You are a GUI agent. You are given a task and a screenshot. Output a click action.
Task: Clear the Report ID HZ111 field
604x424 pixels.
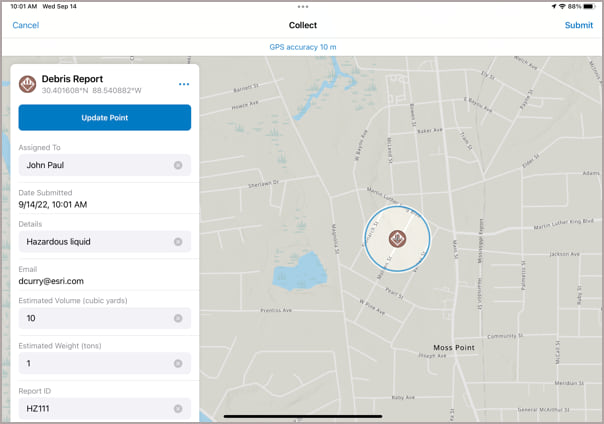coord(178,409)
